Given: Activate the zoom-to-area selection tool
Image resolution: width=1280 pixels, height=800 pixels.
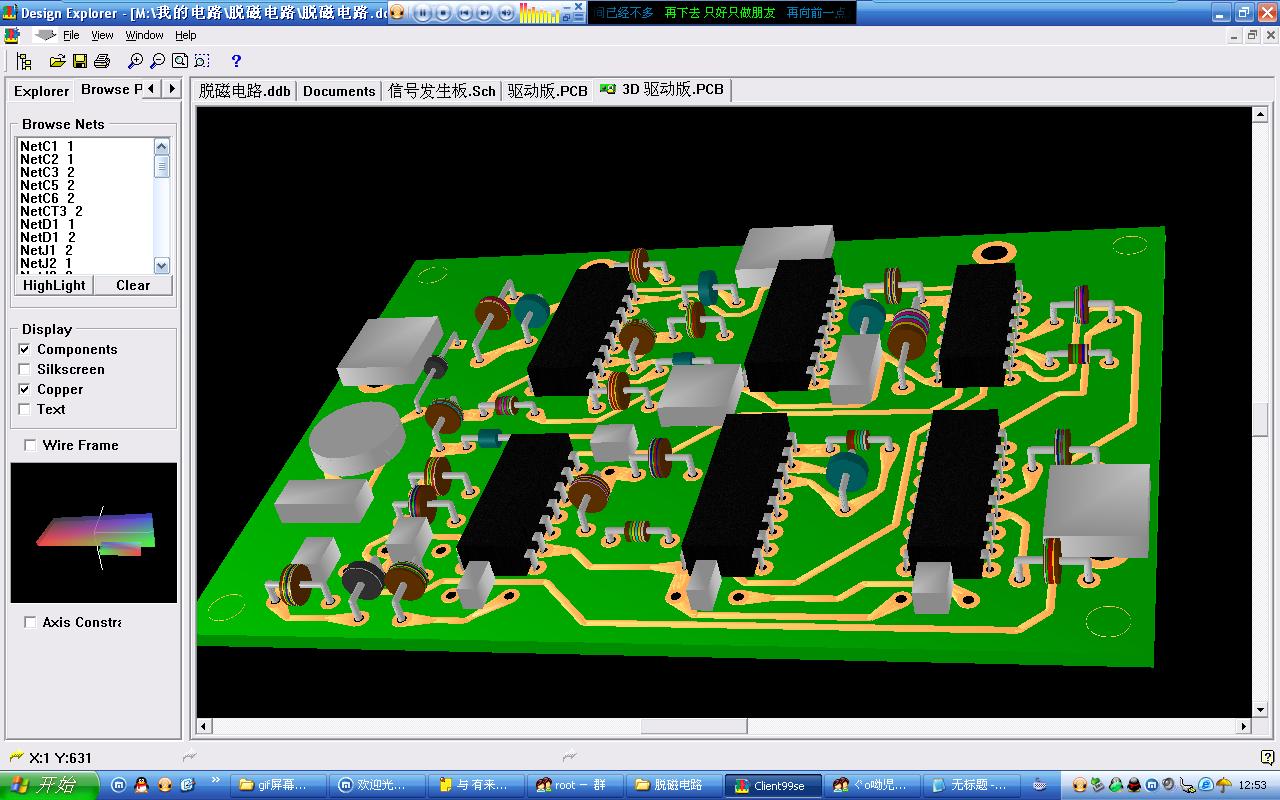Looking at the screenshot, I should pyautogui.click(x=202, y=61).
